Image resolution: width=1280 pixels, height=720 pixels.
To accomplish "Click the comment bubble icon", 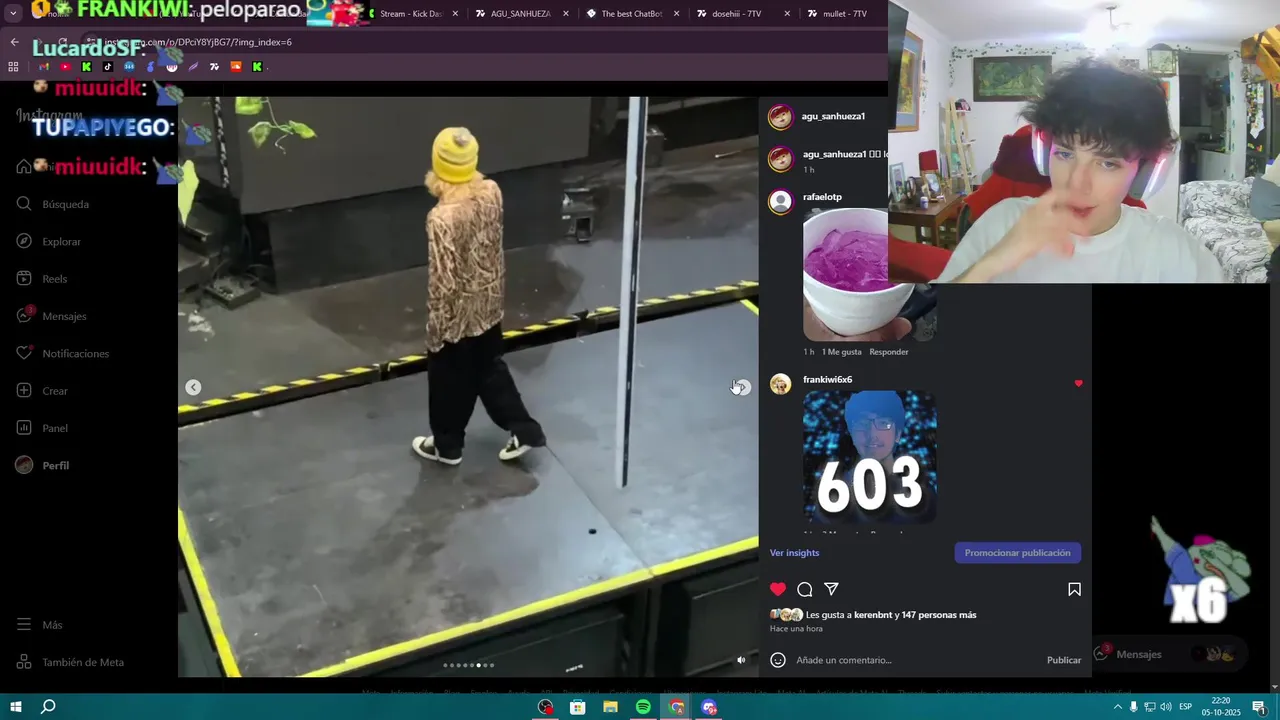I will [x=805, y=589].
